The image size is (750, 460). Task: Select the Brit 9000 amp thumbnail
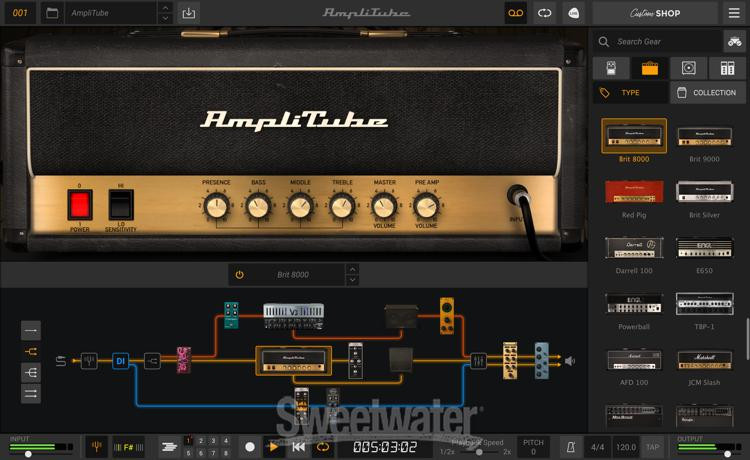(x=704, y=136)
